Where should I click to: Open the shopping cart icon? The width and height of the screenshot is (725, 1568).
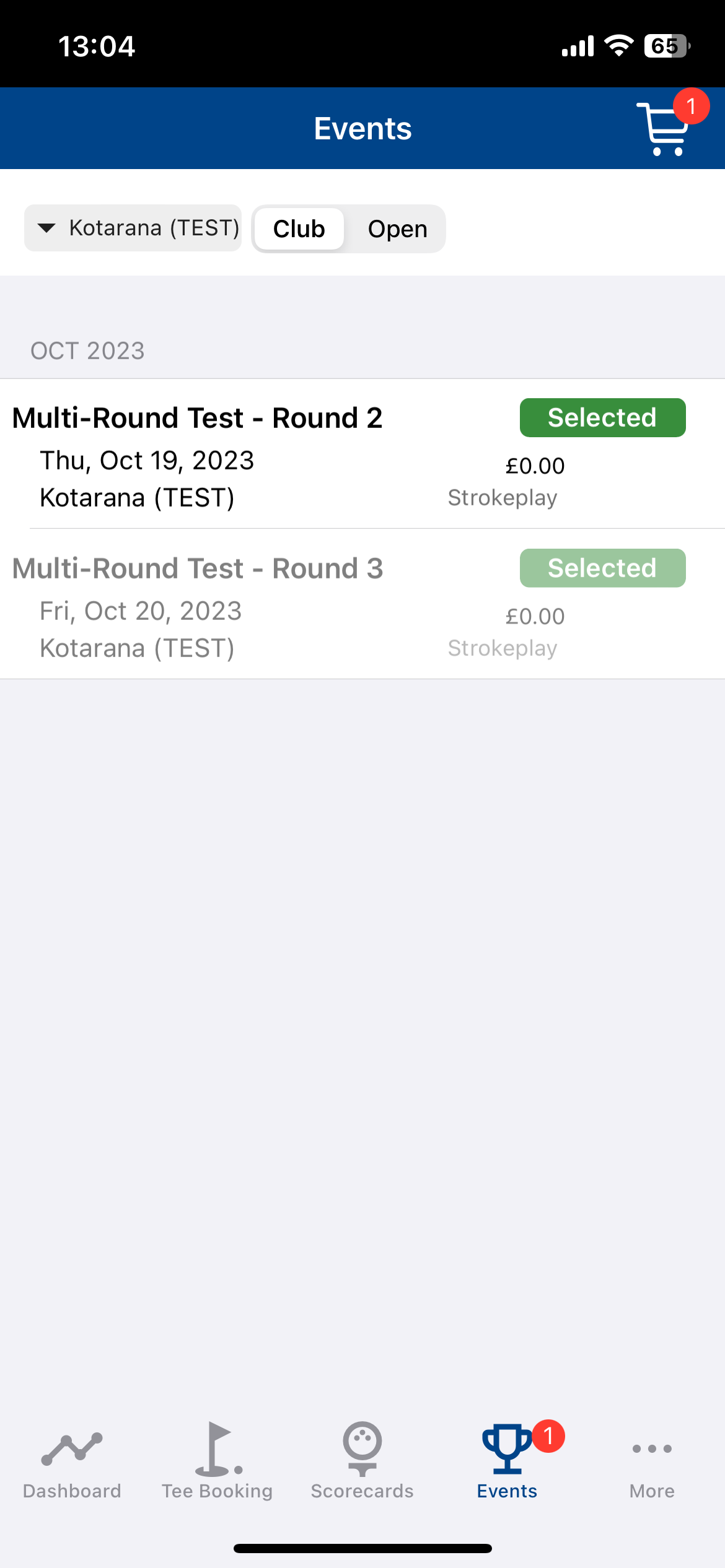pos(663,129)
